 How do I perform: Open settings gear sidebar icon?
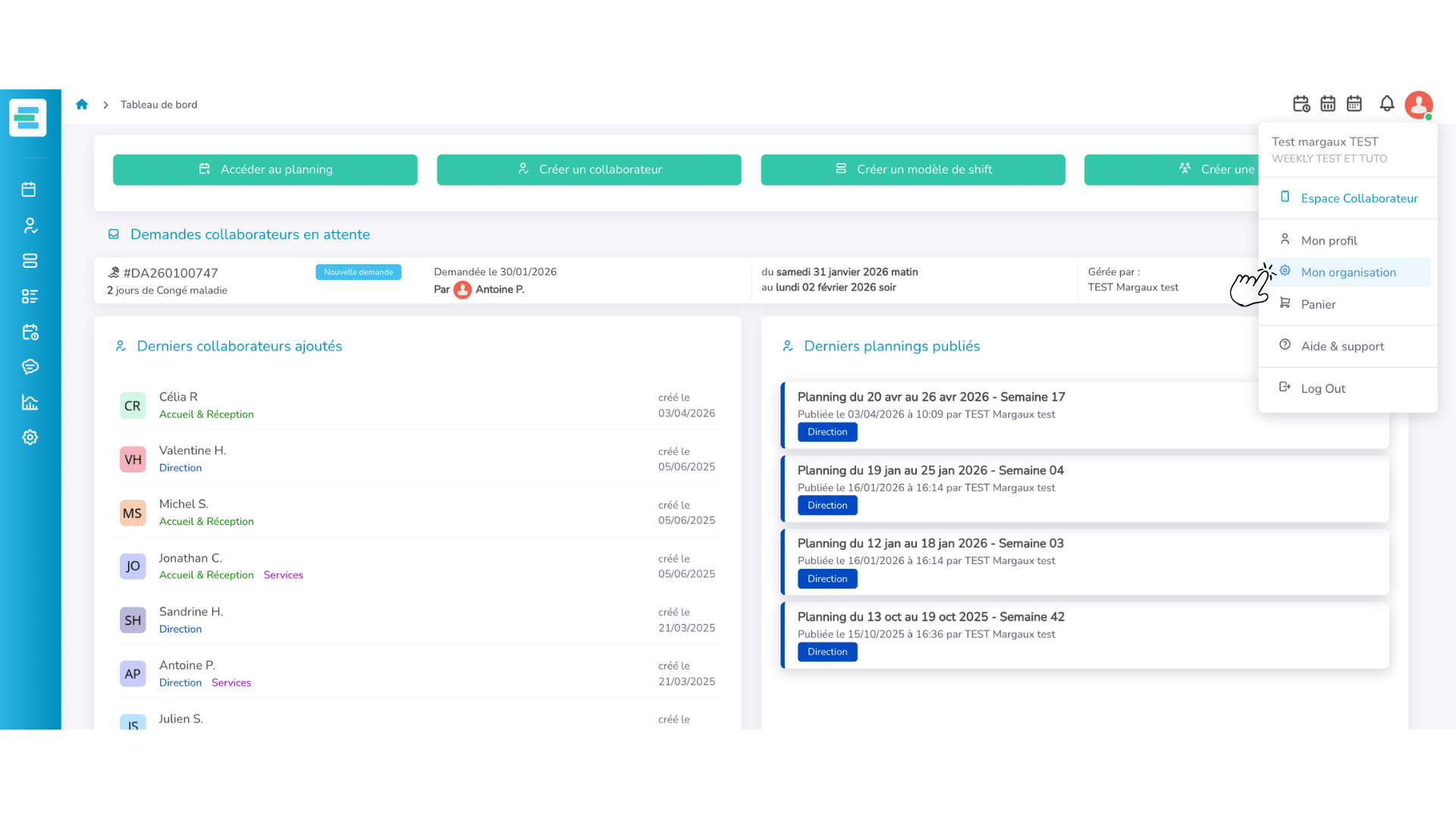pos(30,438)
